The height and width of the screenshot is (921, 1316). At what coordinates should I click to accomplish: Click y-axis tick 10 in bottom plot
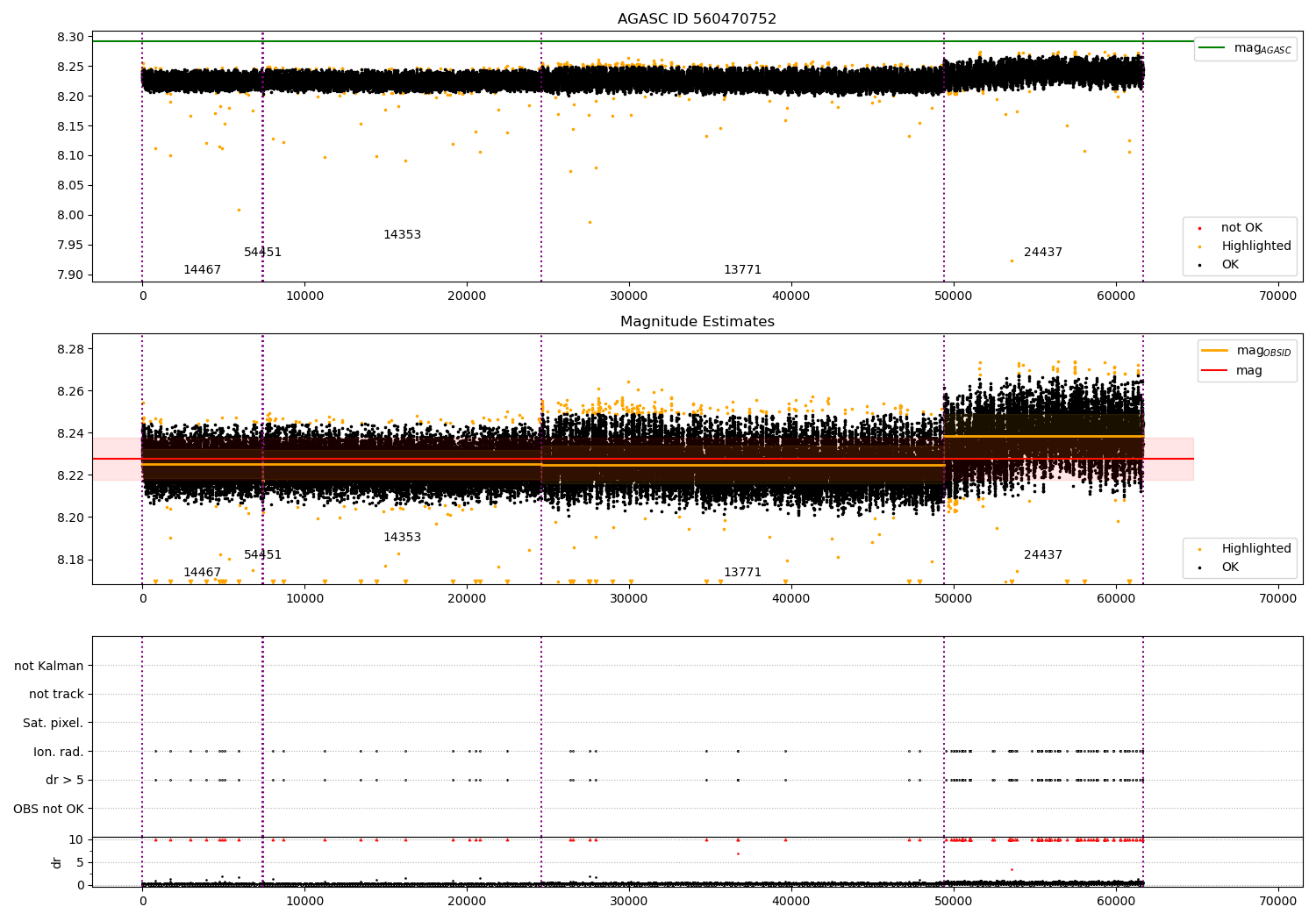pos(77,839)
